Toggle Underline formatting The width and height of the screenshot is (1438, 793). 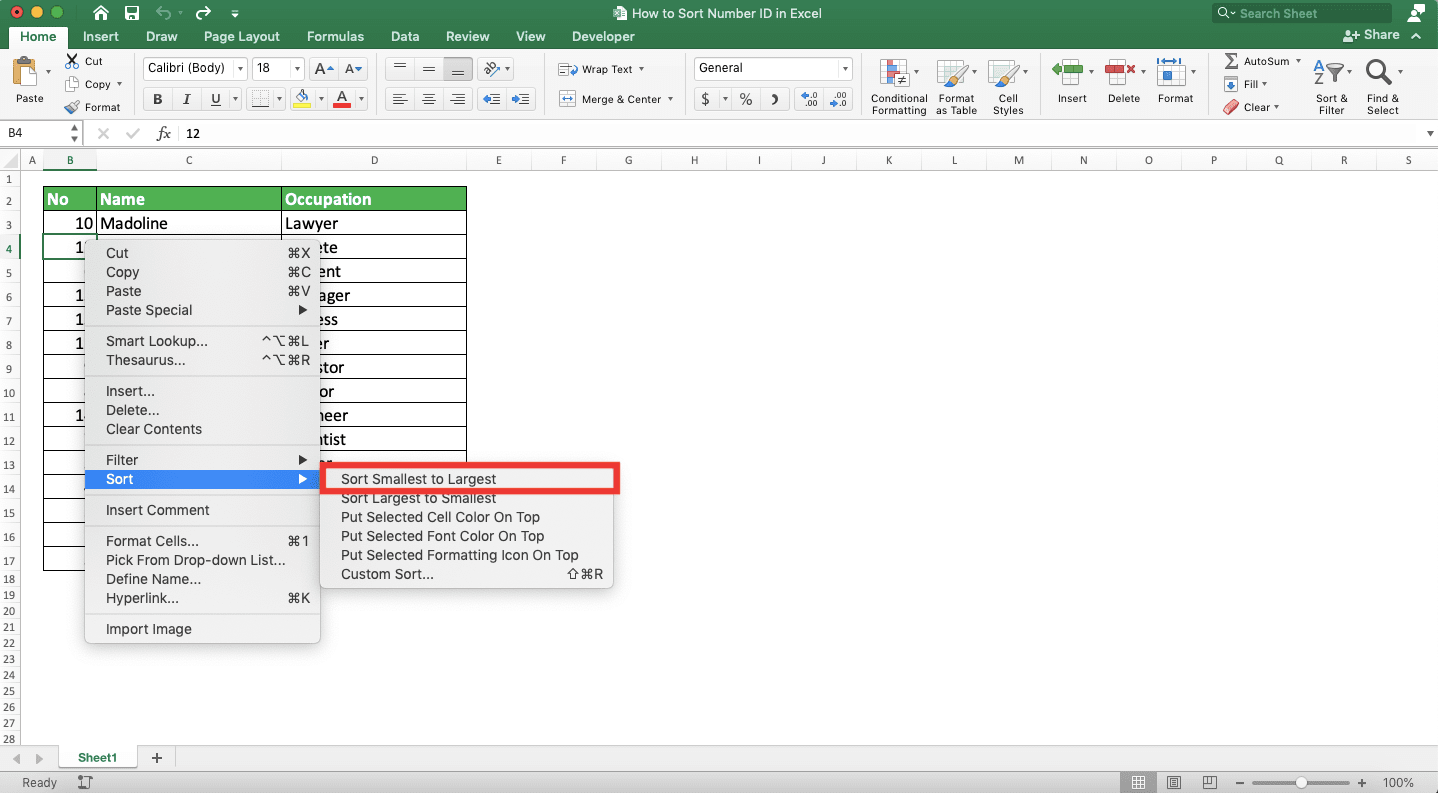coord(216,99)
